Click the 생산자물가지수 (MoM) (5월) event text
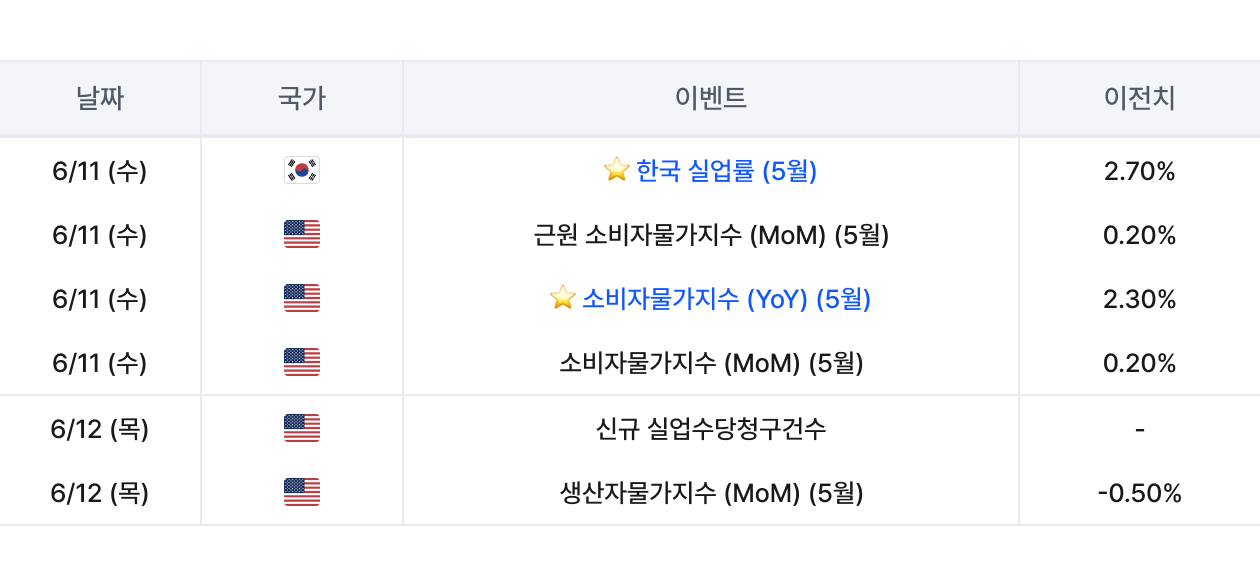 [711, 493]
